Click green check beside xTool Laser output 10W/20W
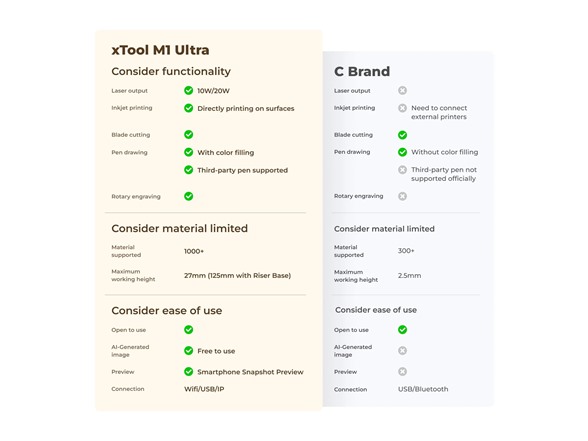 coord(189,90)
